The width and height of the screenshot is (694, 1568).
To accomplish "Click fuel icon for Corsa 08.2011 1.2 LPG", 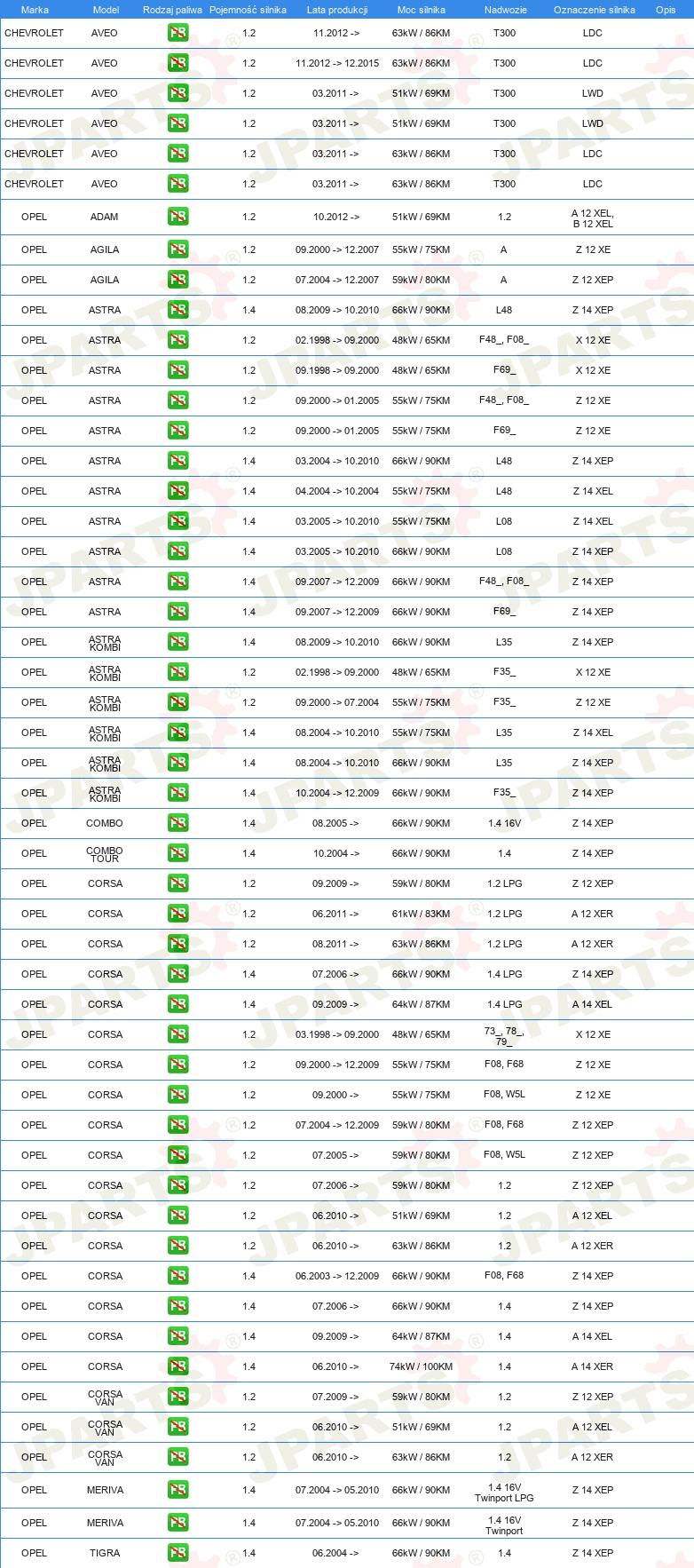I will coord(178,944).
